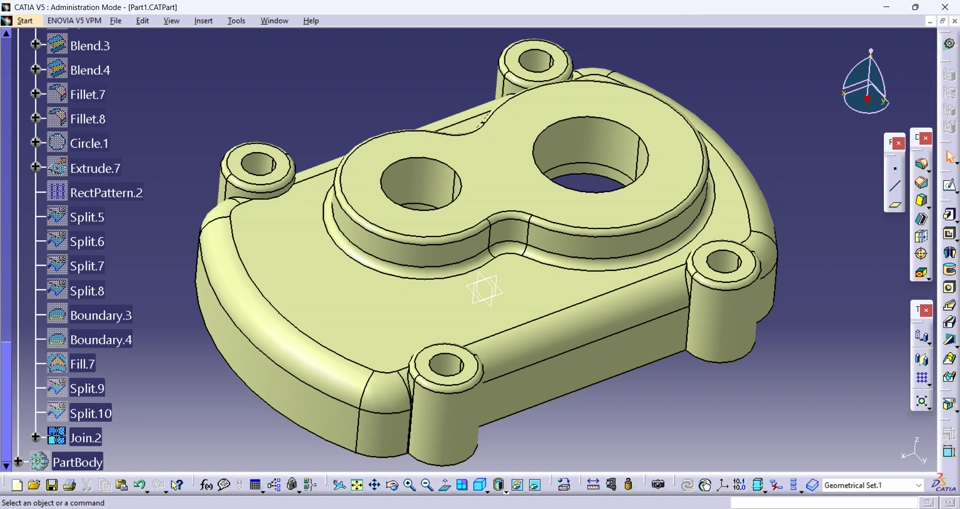Click the Normal View icon
The height and width of the screenshot is (509, 960).
point(444,485)
